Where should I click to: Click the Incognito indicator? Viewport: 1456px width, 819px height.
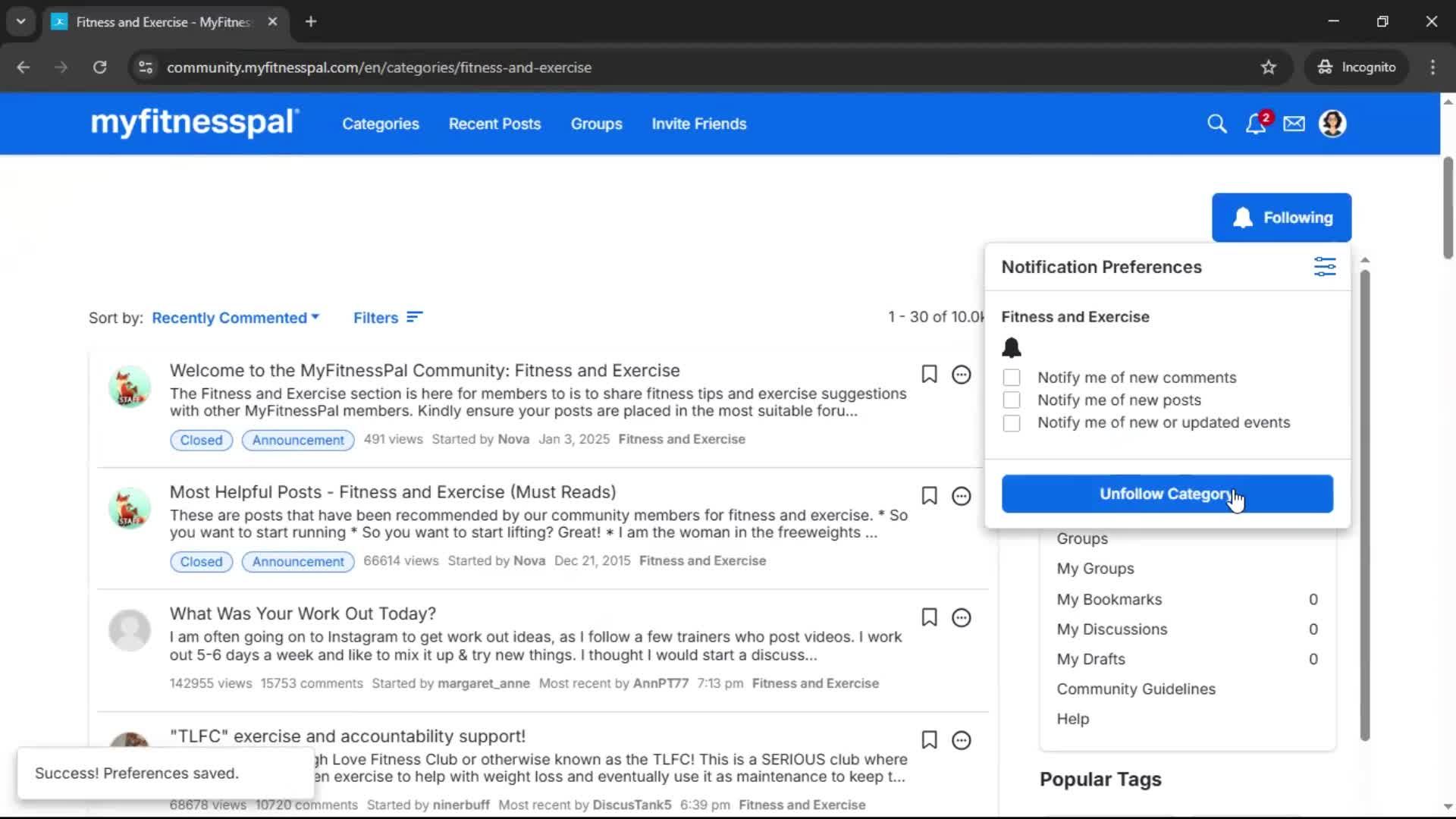pos(1356,67)
